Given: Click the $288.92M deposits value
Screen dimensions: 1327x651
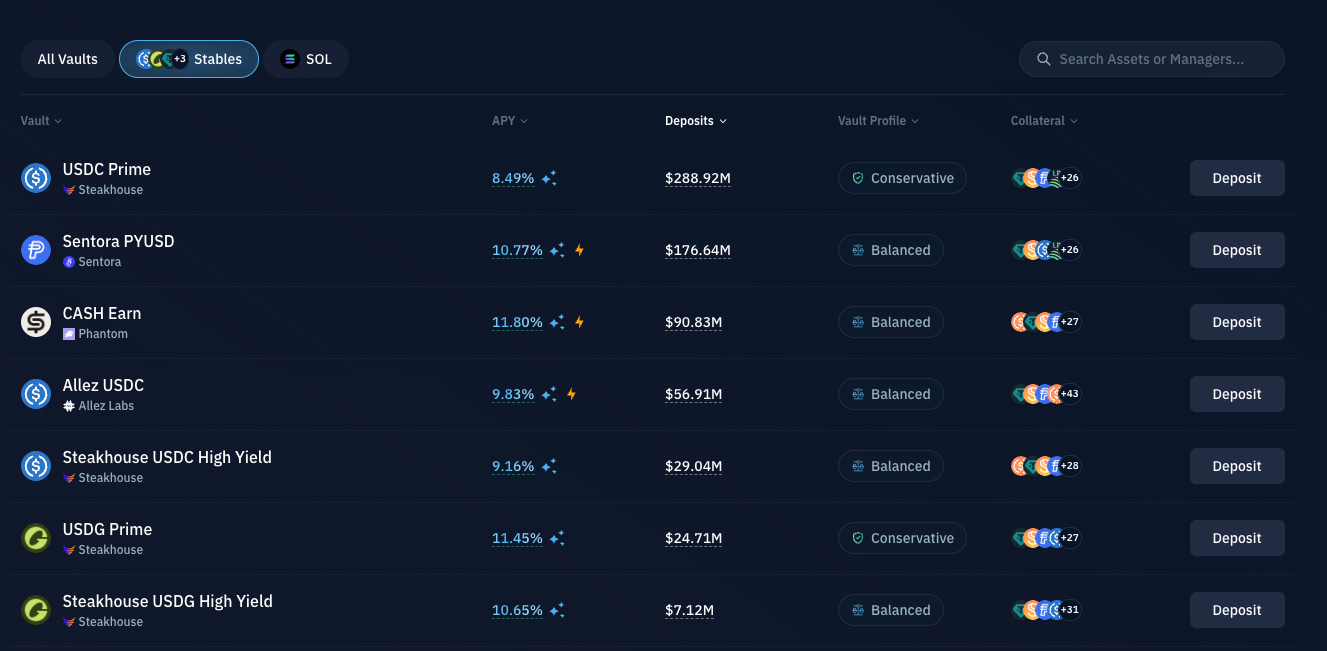Looking at the screenshot, I should tap(698, 178).
